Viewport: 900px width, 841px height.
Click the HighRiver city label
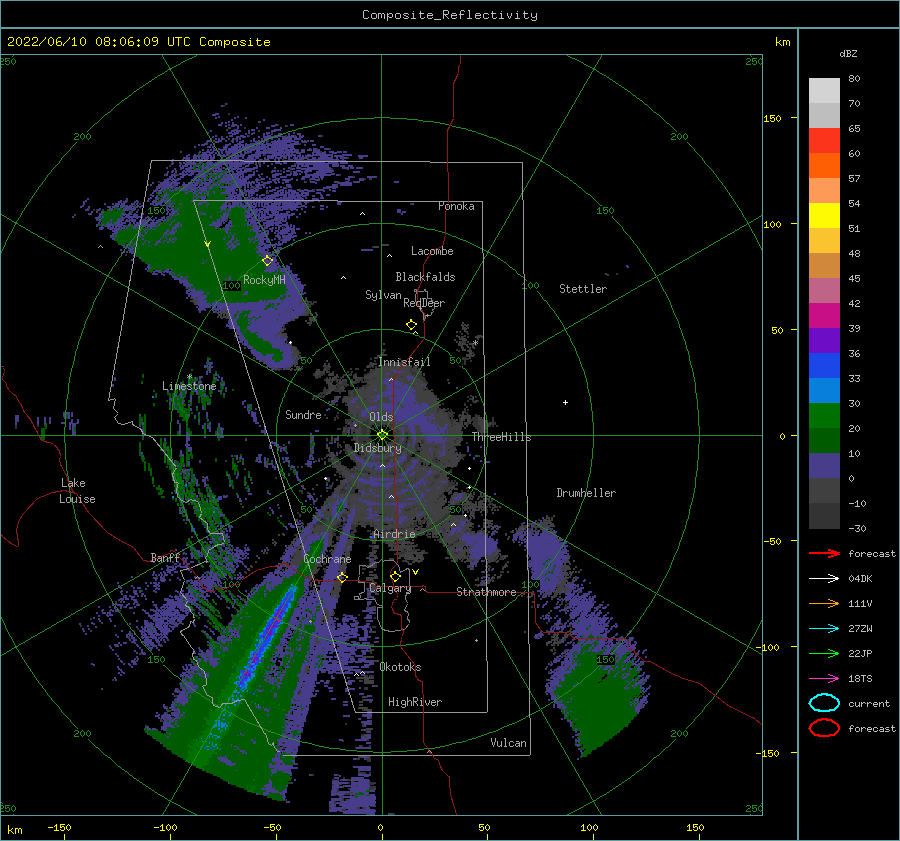pos(415,702)
